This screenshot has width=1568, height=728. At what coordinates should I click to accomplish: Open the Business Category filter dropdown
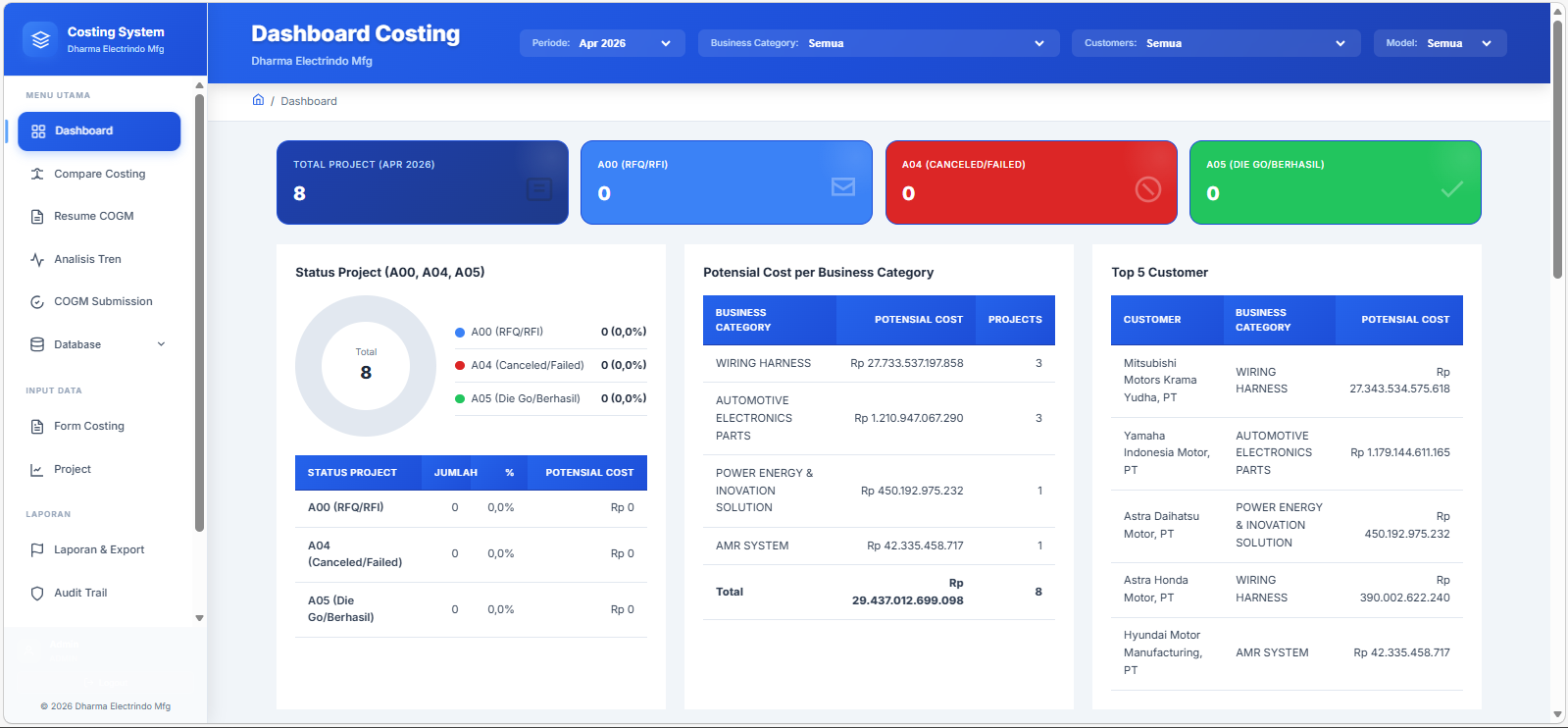[879, 43]
